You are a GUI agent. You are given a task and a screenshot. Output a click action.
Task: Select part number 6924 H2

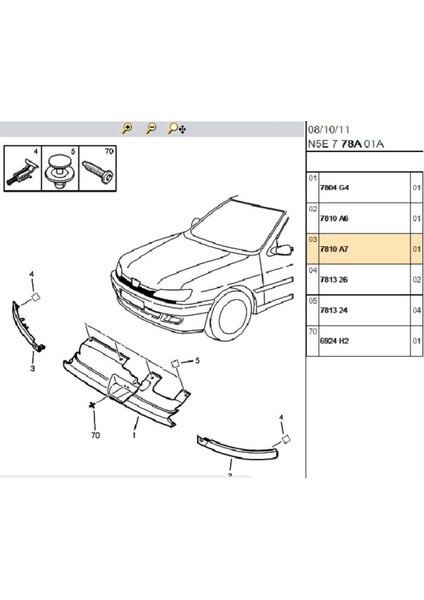334,341
